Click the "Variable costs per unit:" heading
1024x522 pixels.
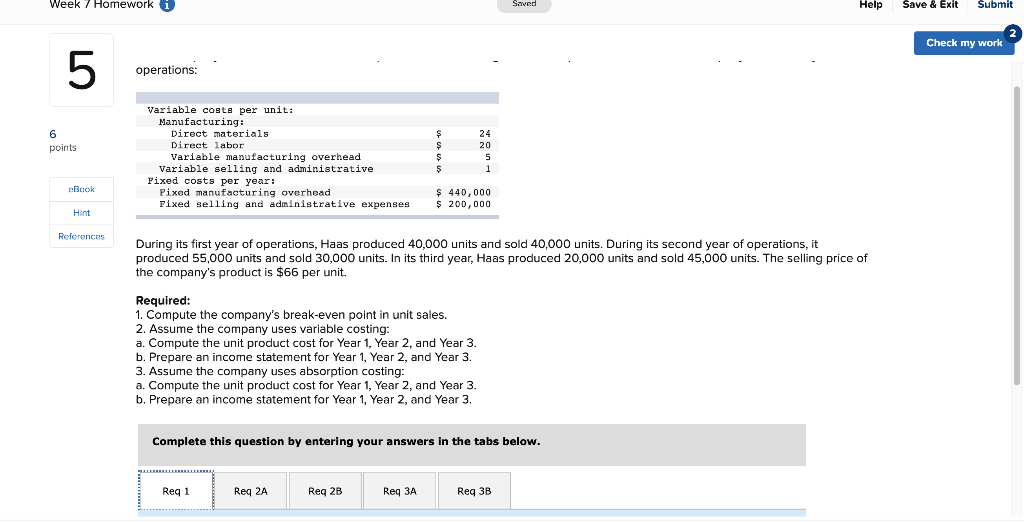tap(220, 110)
